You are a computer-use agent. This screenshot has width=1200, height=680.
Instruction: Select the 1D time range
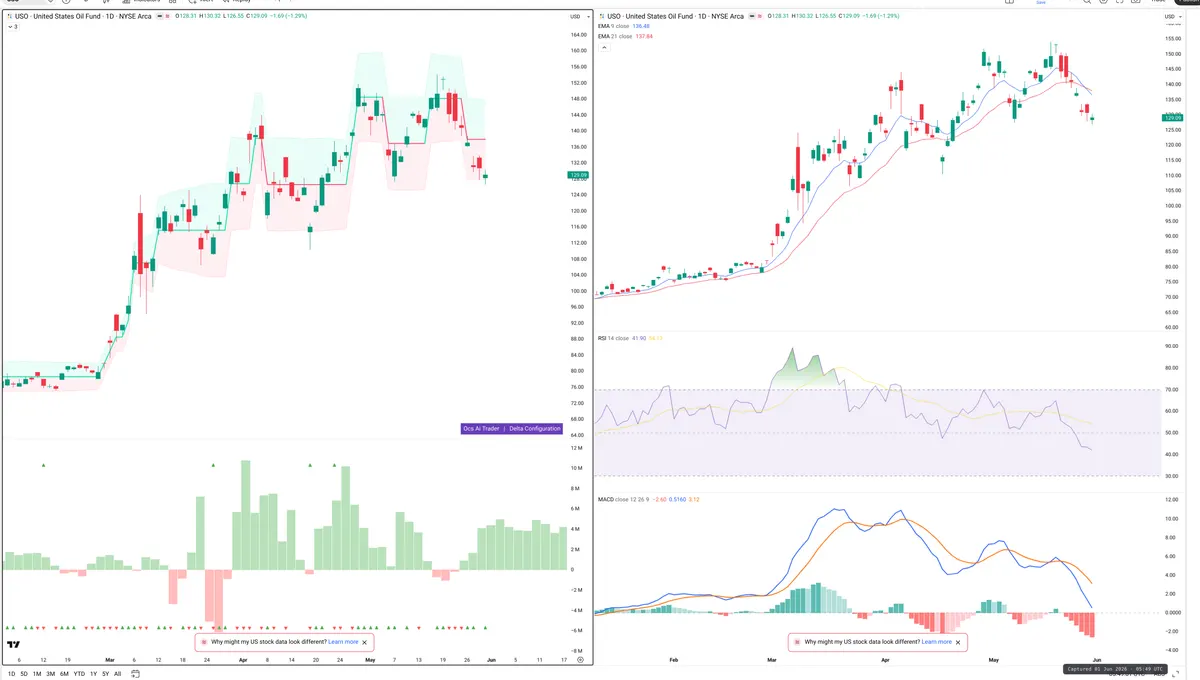coord(12,674)
